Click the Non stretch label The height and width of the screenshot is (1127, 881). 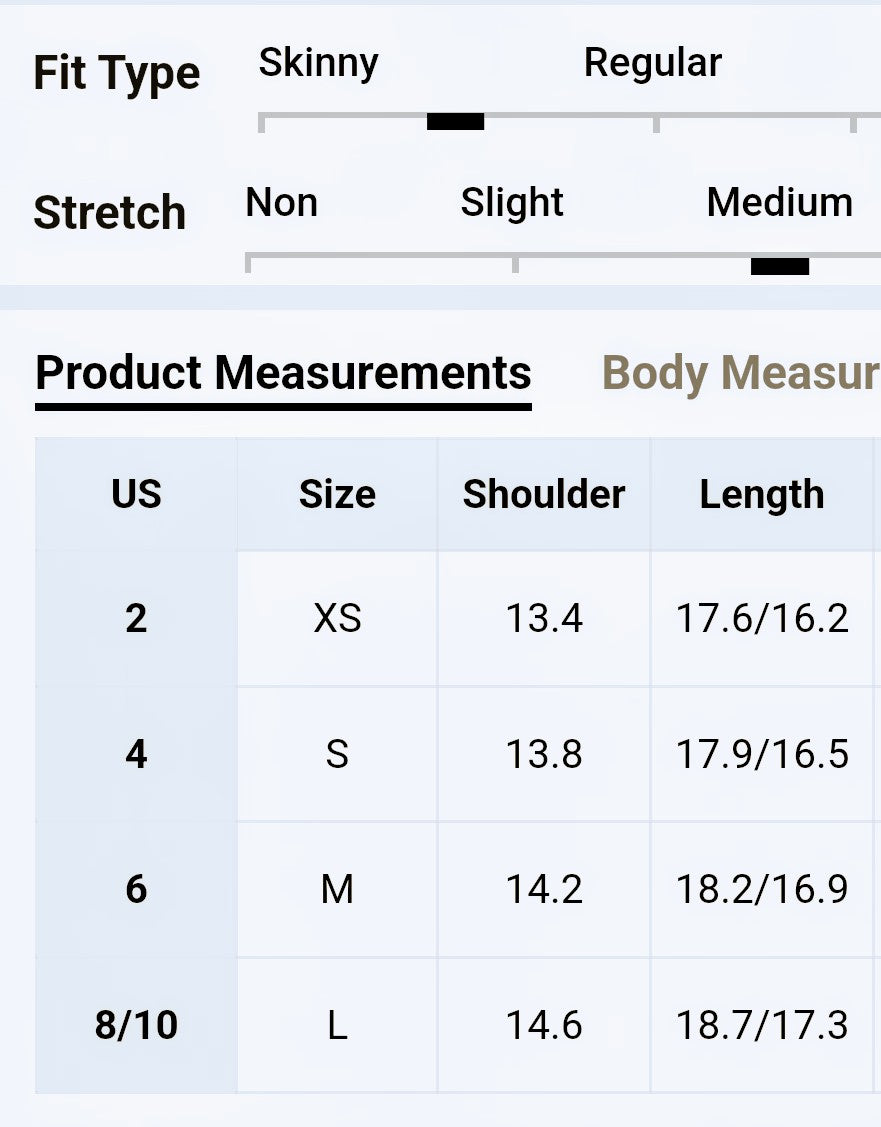(x=281, y=203)
